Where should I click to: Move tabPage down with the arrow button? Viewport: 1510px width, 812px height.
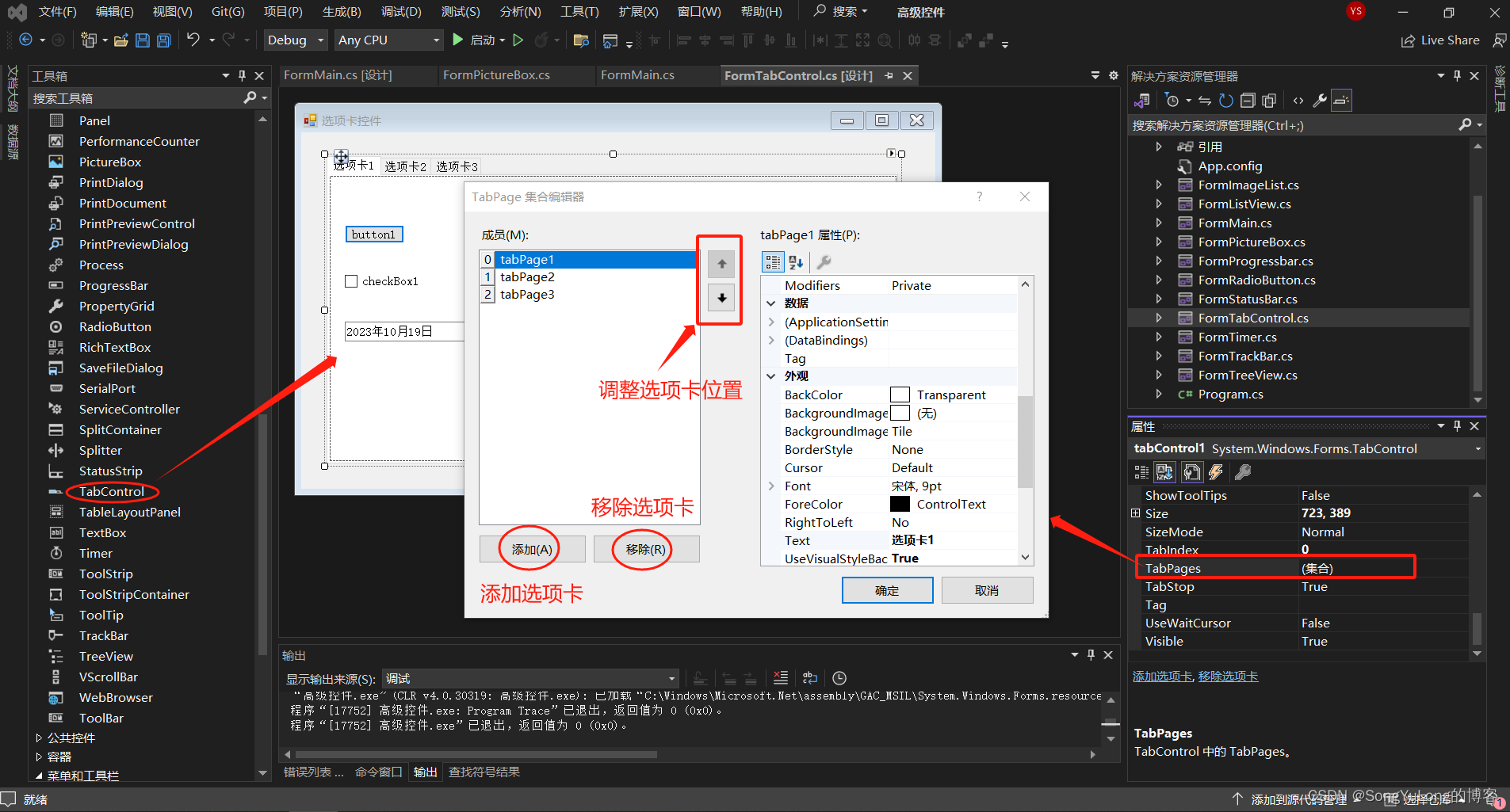[x=721, y=298]
